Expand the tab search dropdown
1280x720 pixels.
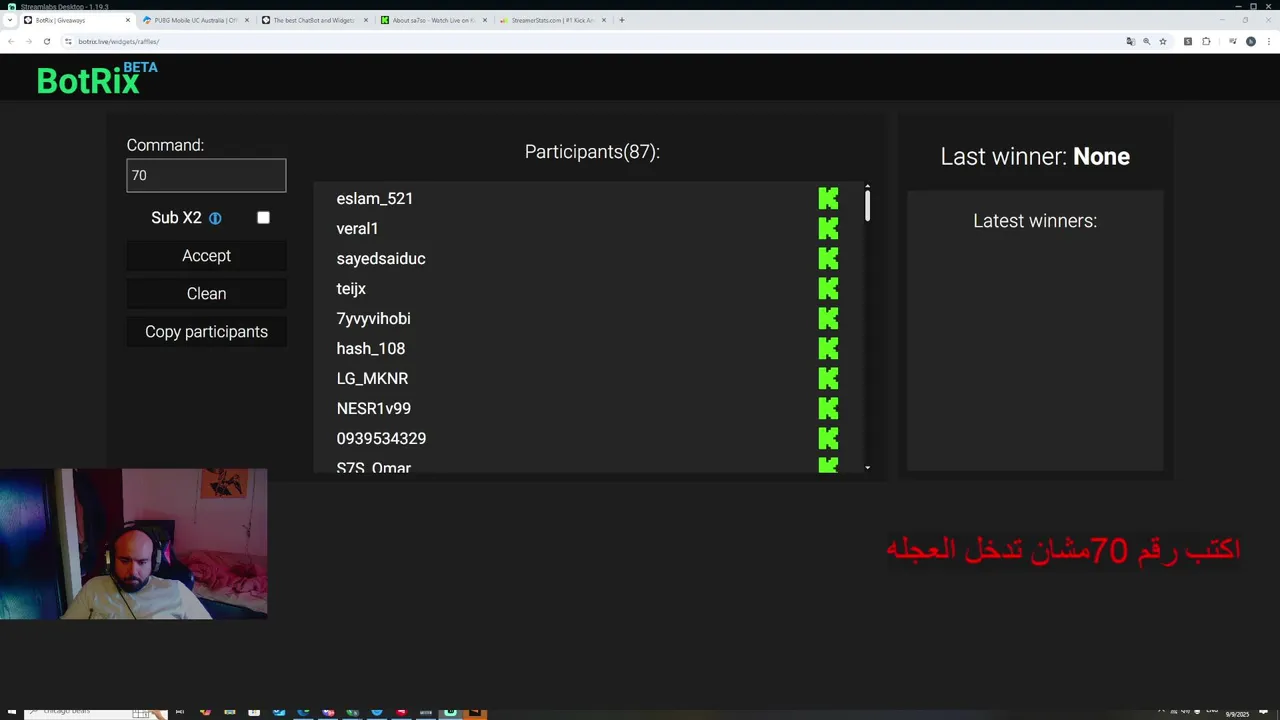10,20
